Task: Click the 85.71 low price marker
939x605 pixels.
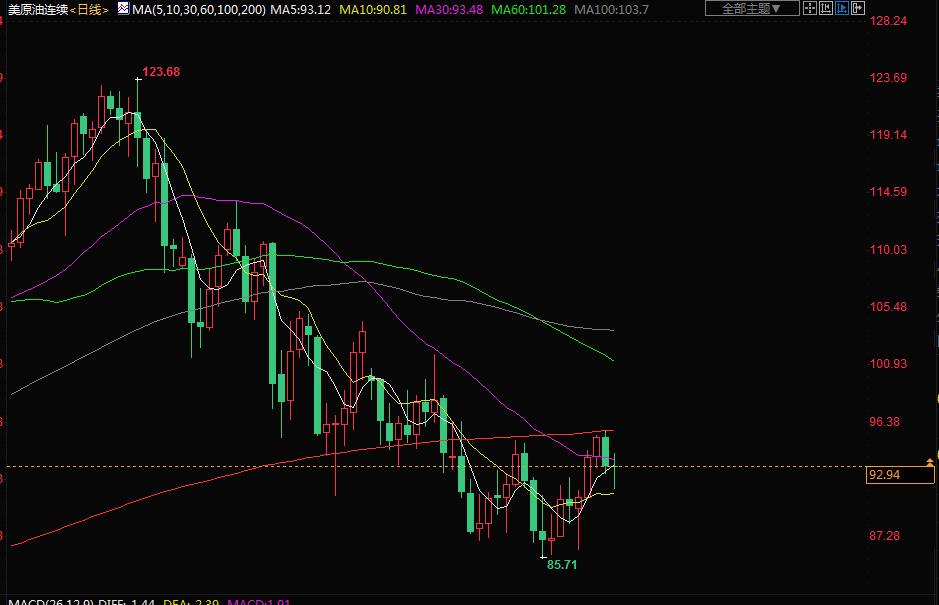Action: point(561,564)
